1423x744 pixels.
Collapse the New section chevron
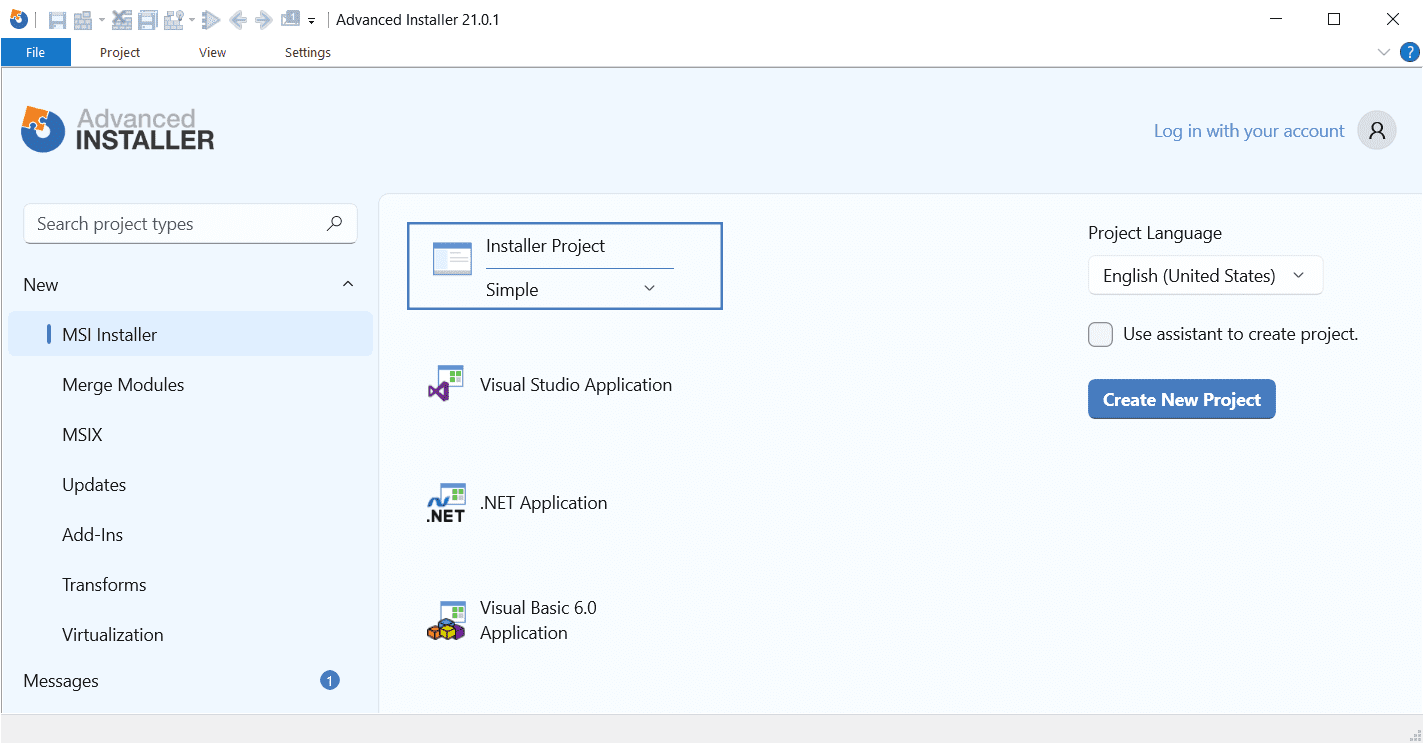point(348,285)
